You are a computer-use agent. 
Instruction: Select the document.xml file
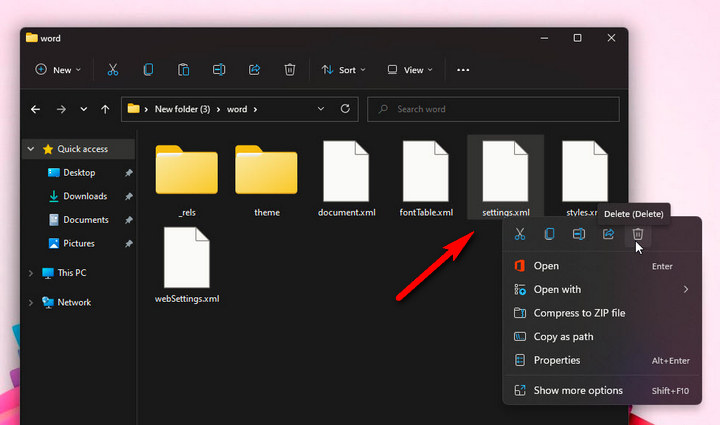pyautogui.click(x=346, y=179)
